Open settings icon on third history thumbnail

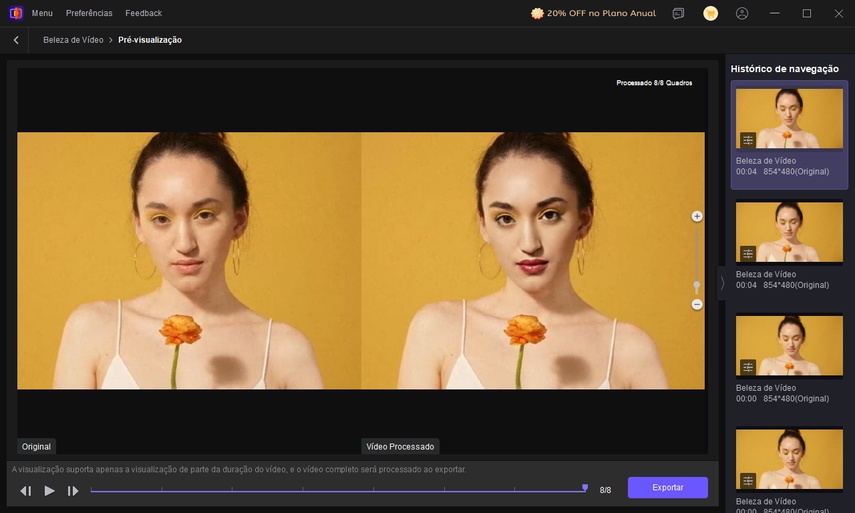[748, 367]
